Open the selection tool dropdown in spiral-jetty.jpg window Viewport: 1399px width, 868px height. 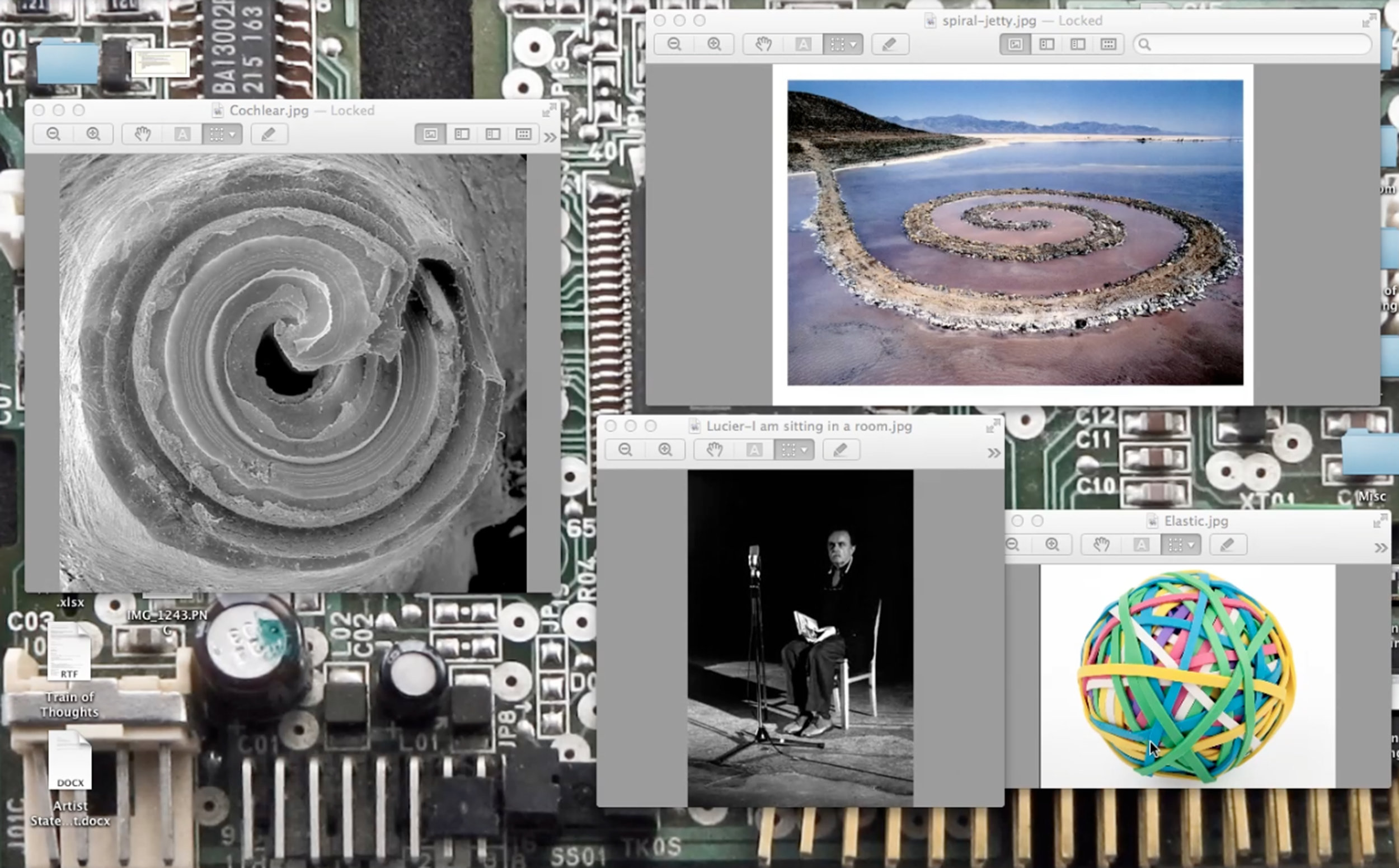click(843, 44)
